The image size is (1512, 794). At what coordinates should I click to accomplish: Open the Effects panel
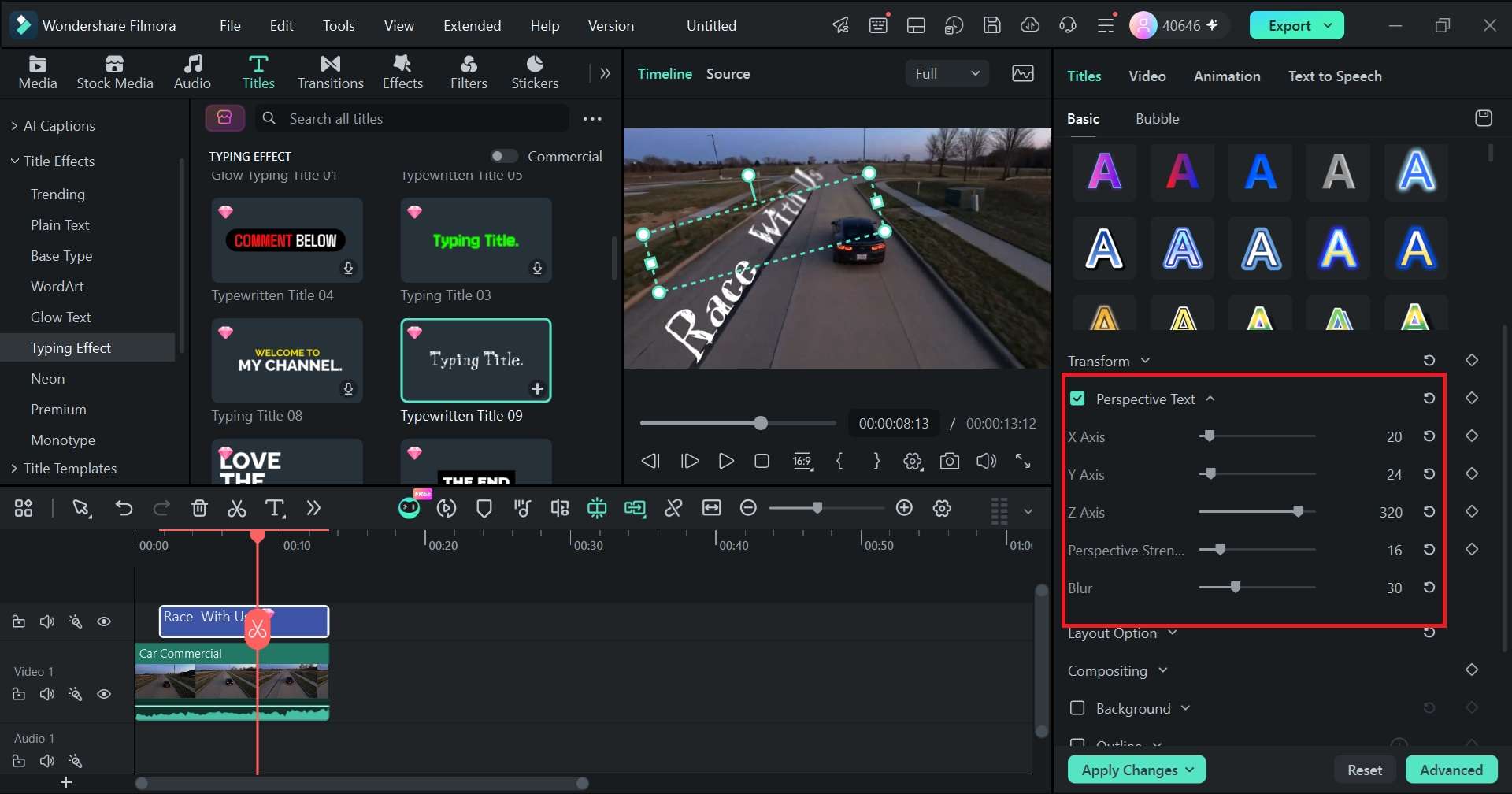[402, 72]
